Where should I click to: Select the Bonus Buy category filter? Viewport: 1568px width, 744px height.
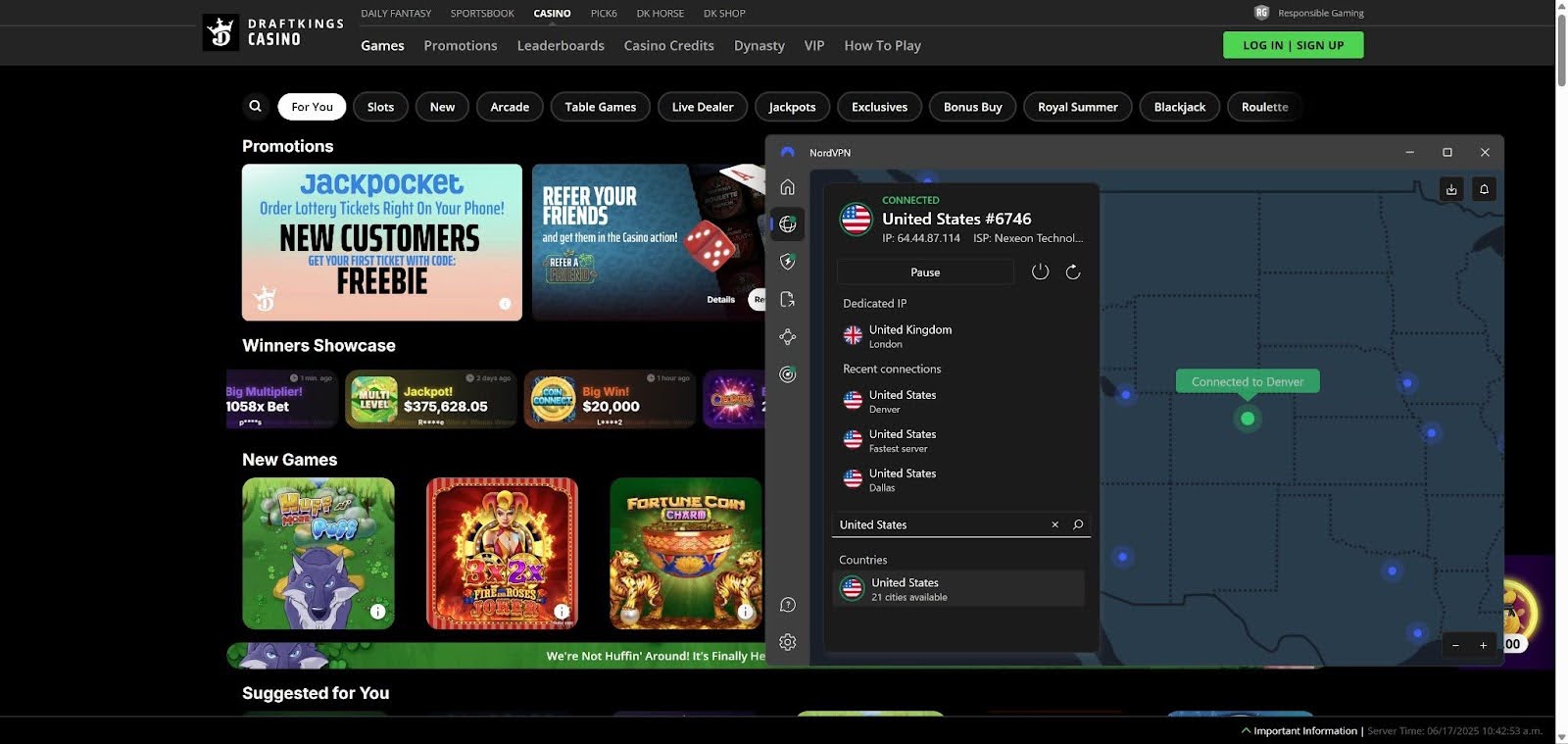tap(972, 107)
